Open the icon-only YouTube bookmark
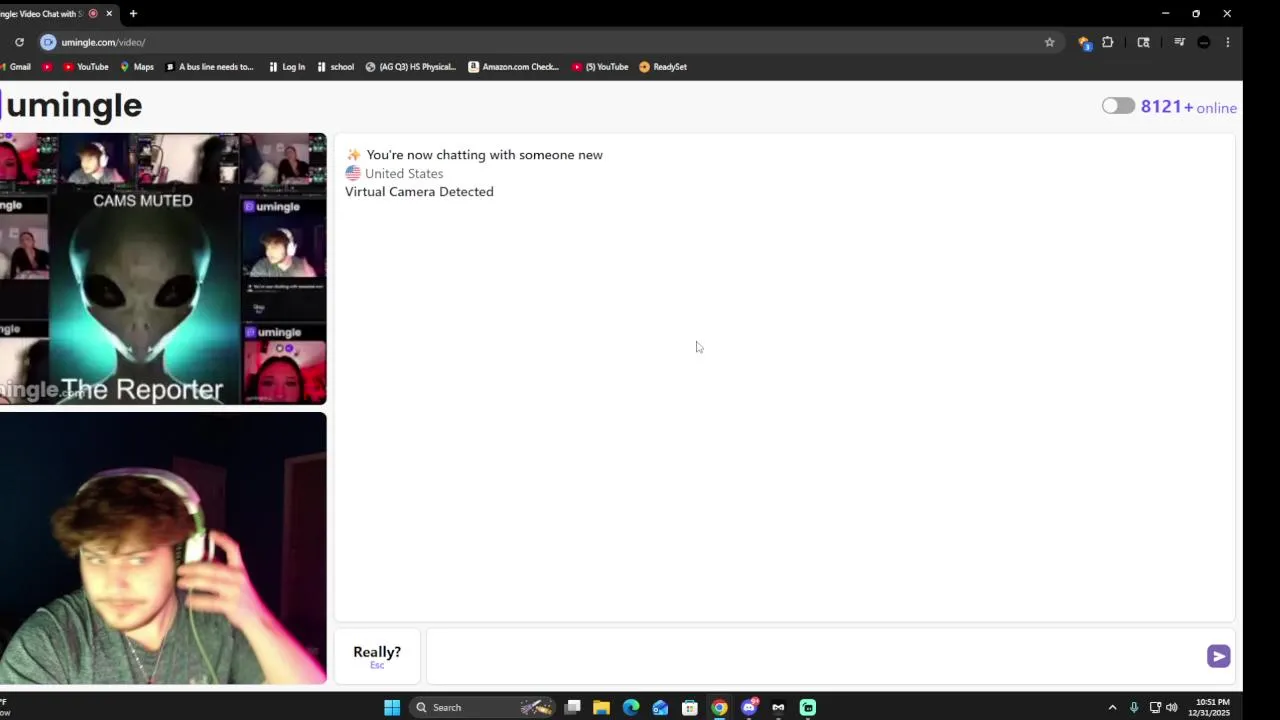The width and height of the screenshot is (1280, 720). pyautogui.click(x=47, y=67)
